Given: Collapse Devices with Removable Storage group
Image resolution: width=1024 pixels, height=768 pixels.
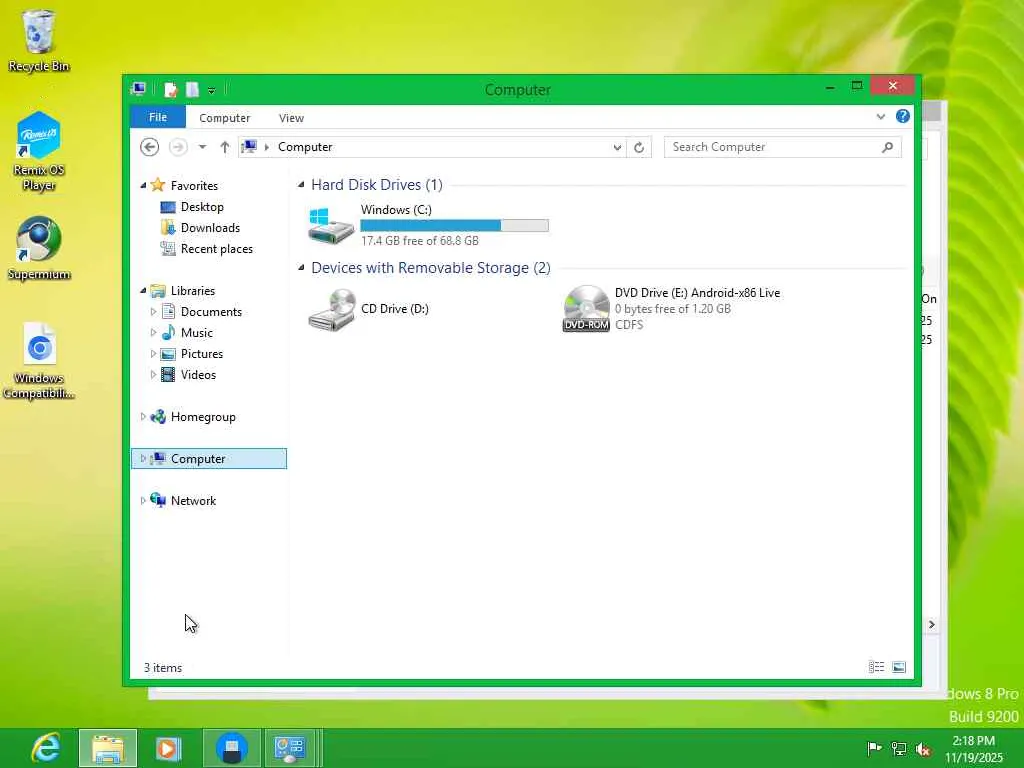Looking at the screenshot, I should tap(301, 268).
